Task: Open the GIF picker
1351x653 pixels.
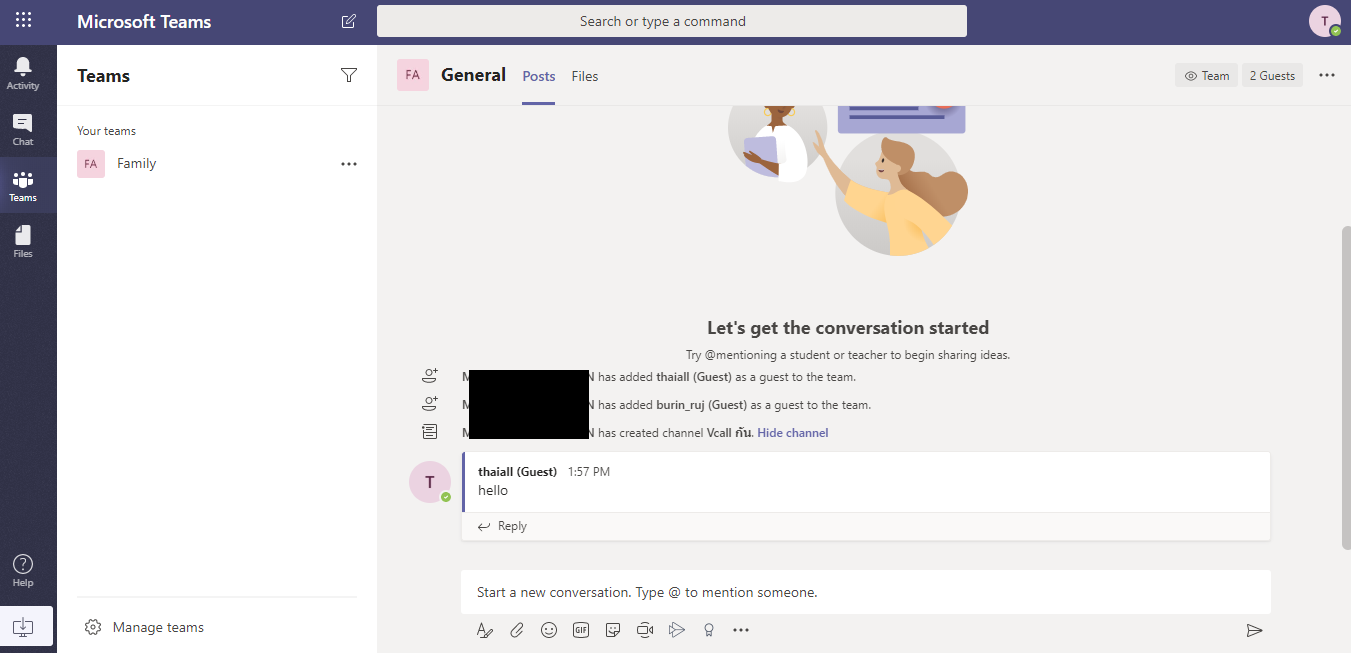Action: pos(581,630)
